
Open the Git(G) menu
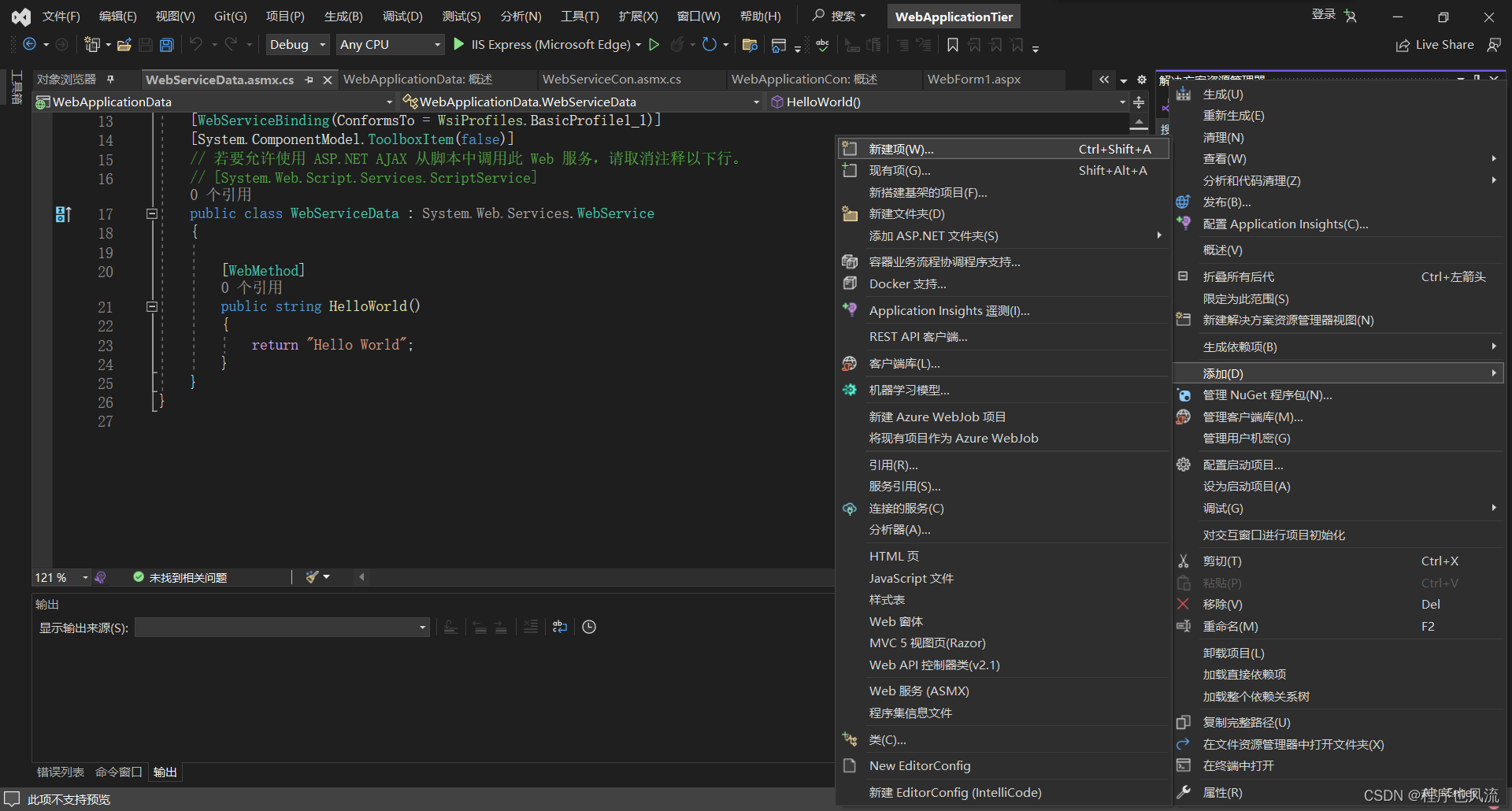tap(231, 16)
